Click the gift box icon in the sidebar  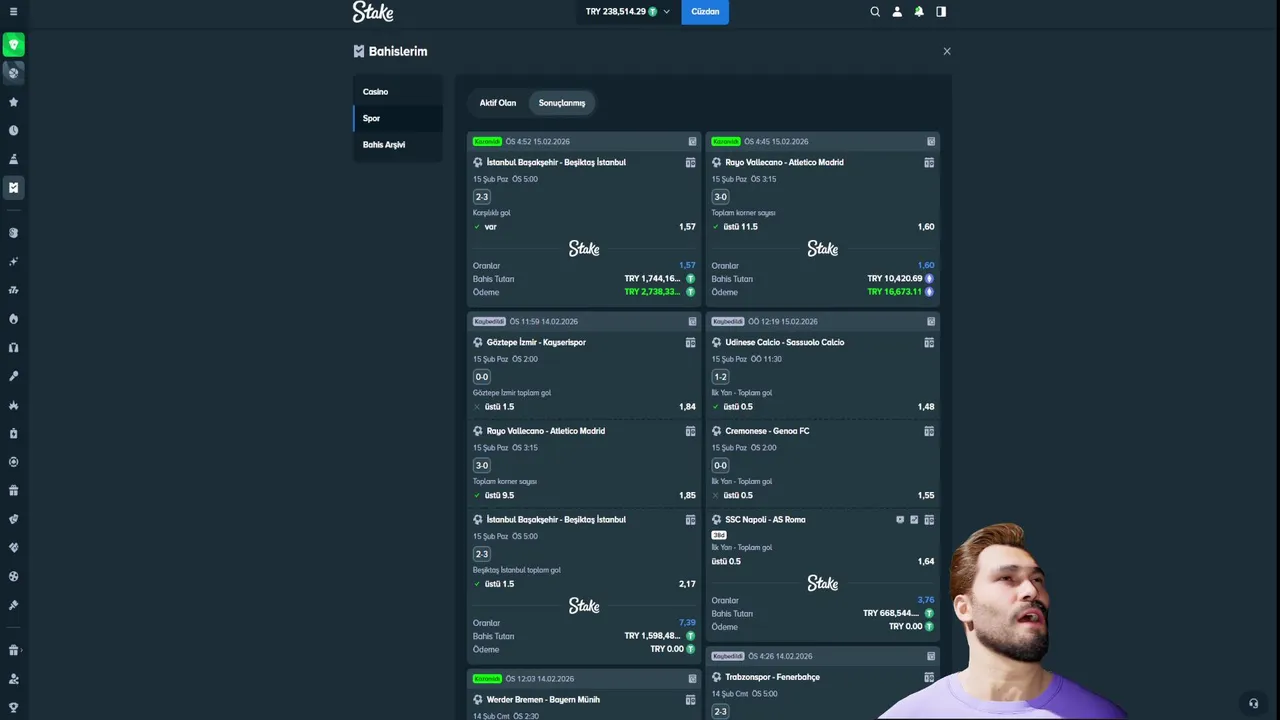pos(13,490)
